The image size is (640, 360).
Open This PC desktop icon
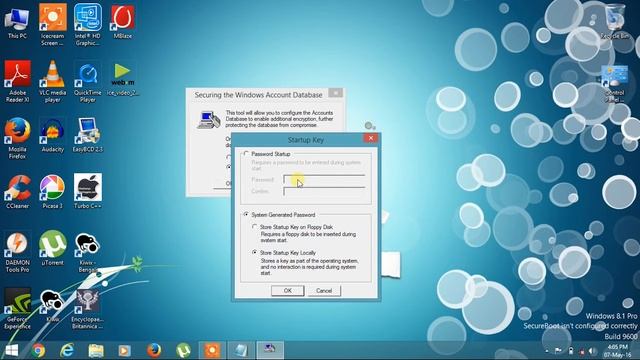17,21
